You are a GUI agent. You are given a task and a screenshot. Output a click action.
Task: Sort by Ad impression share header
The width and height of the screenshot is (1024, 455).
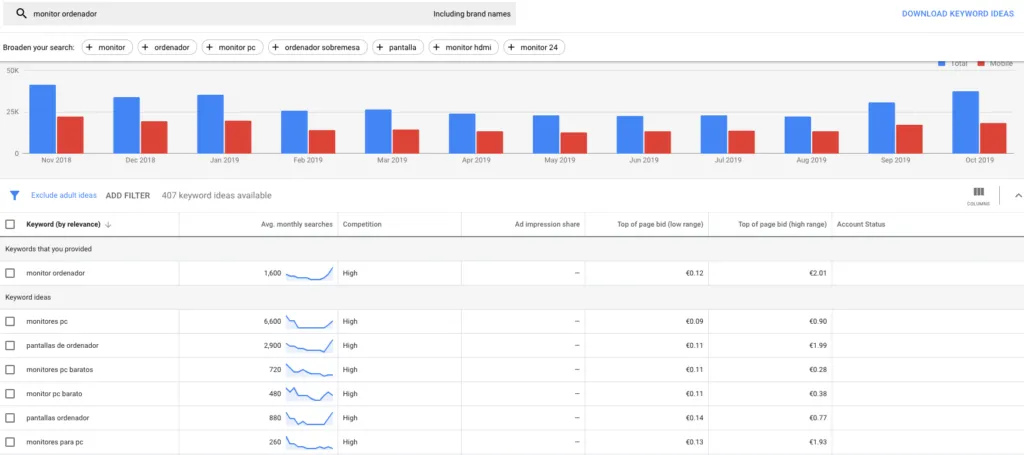coord(547,225)
